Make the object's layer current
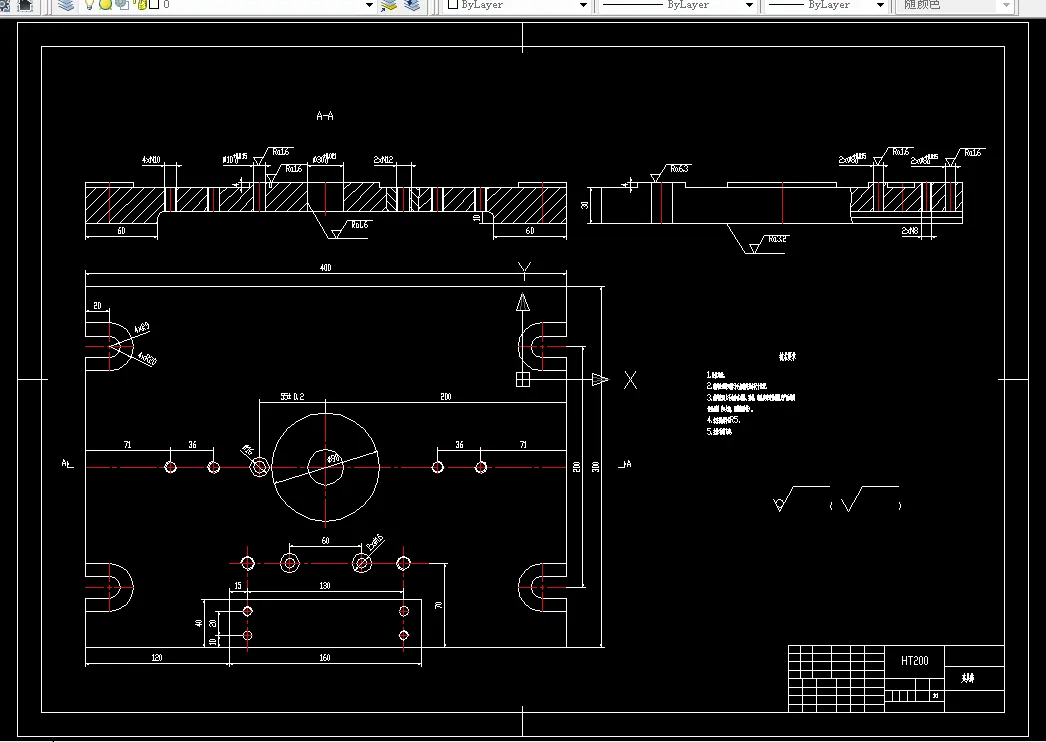1046x742 pixels. click(x=388, y=5)
